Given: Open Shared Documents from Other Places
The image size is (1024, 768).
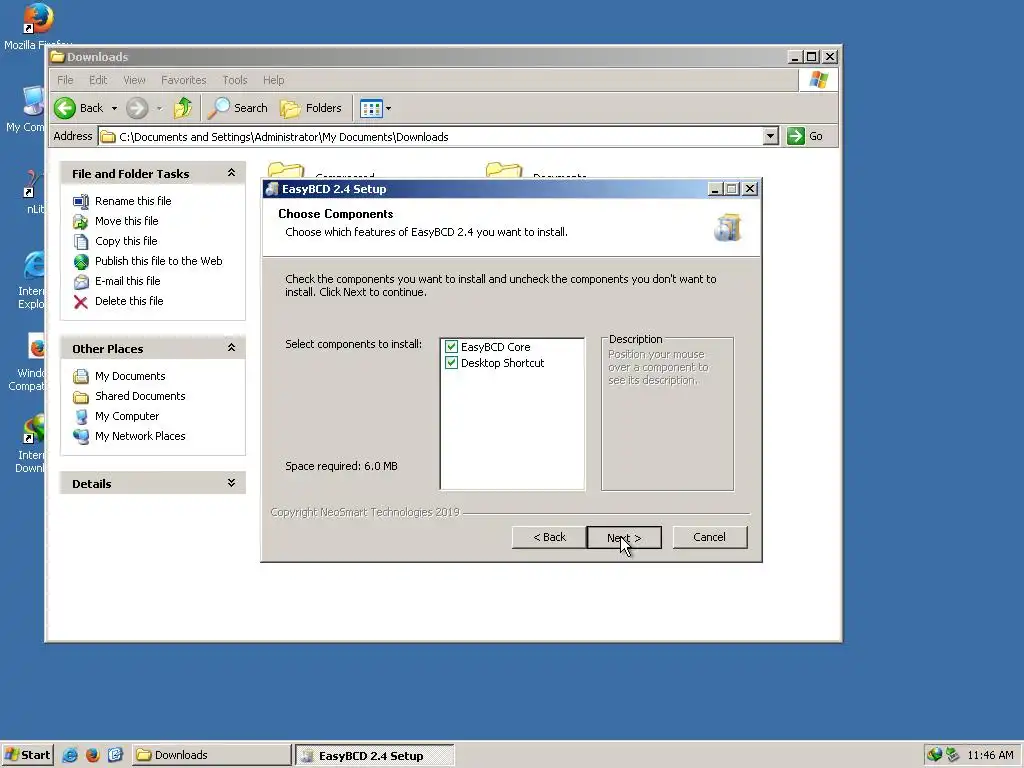Looking at the screenshot, I should 140,396.
